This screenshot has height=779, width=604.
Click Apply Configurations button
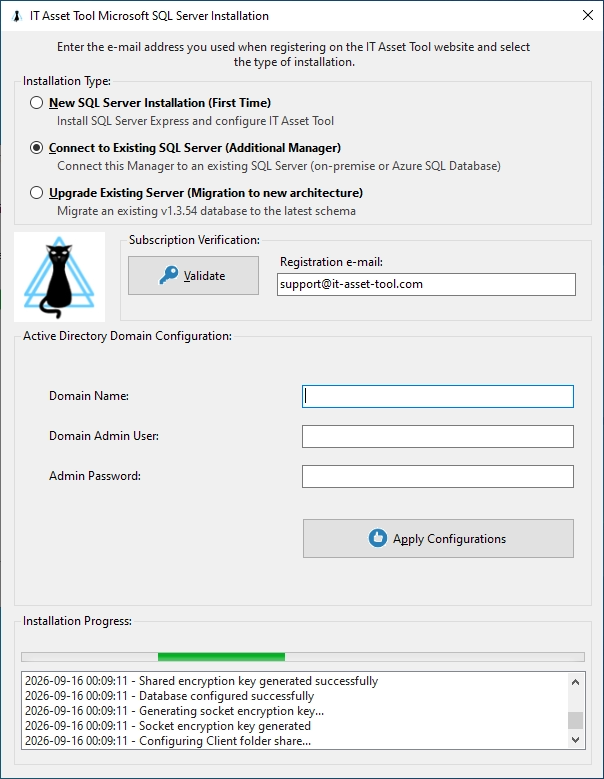point(438,539)
